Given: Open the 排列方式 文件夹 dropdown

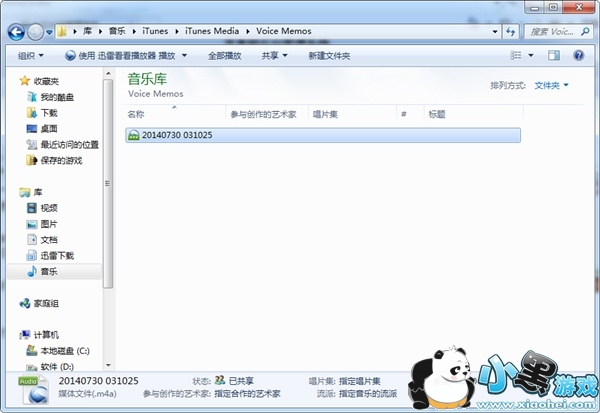Looking at the screenshot, I should point(551,85).
